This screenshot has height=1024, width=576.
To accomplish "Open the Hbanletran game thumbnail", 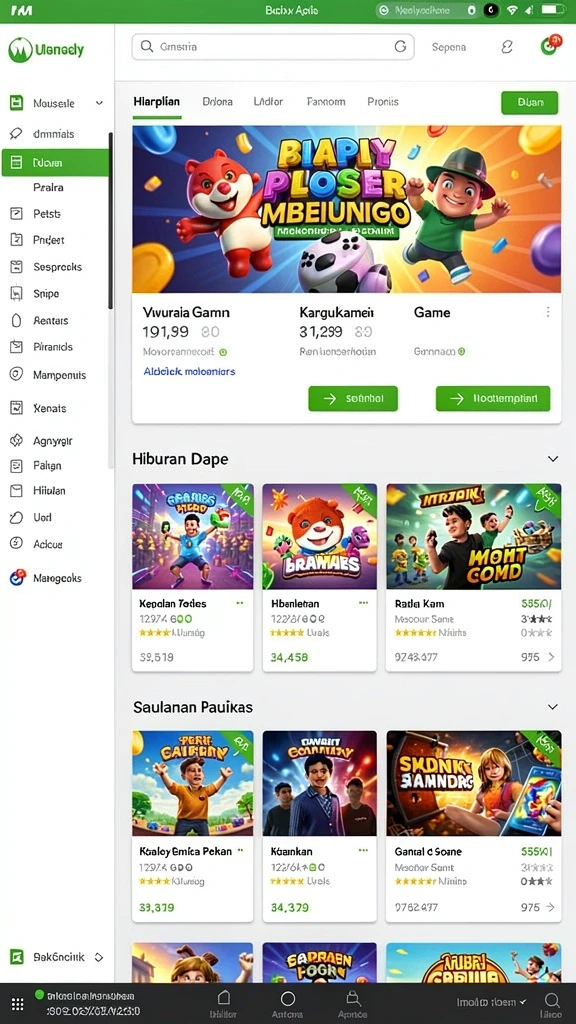I will (319, 536).
